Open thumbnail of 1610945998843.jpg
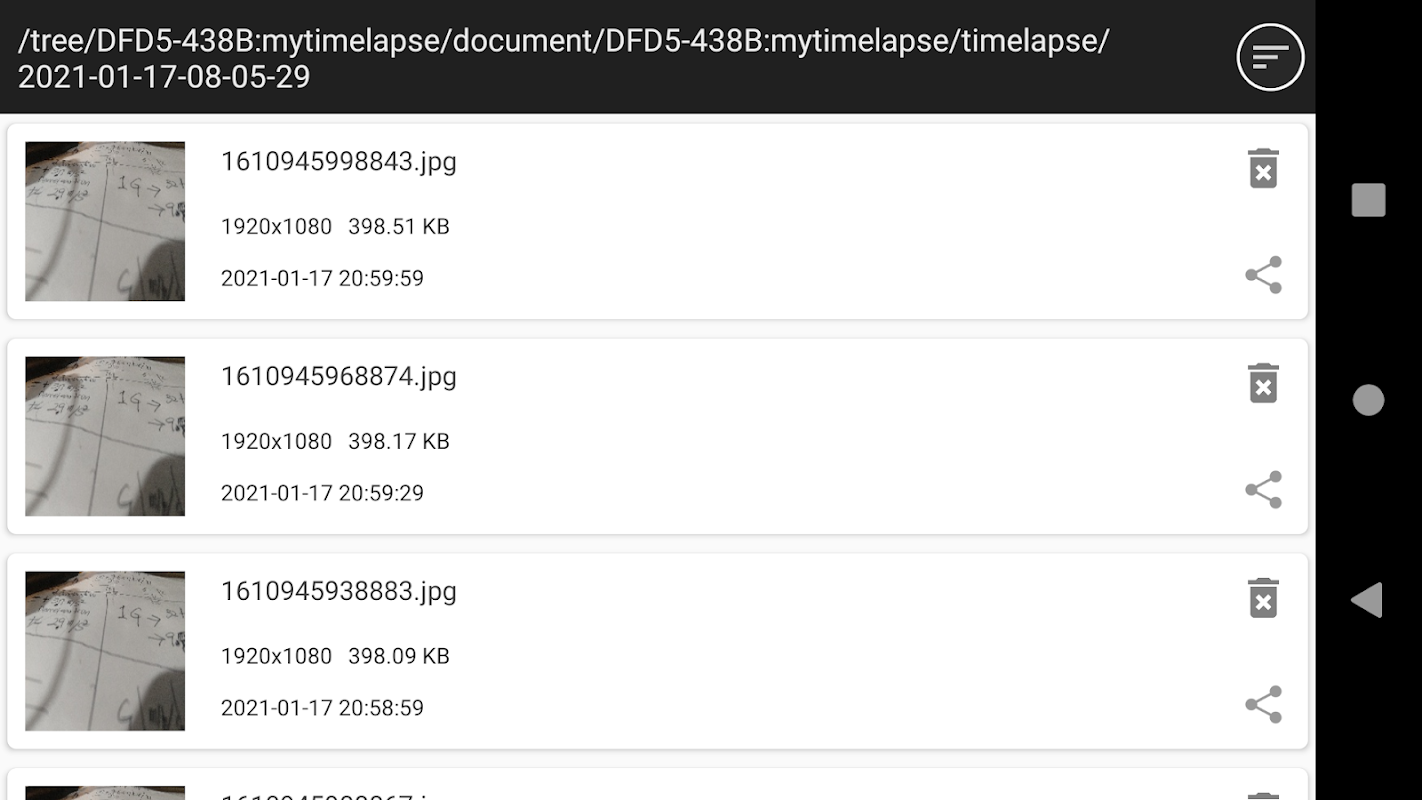This screenshot has width=1422, height=800. (105, 221)
